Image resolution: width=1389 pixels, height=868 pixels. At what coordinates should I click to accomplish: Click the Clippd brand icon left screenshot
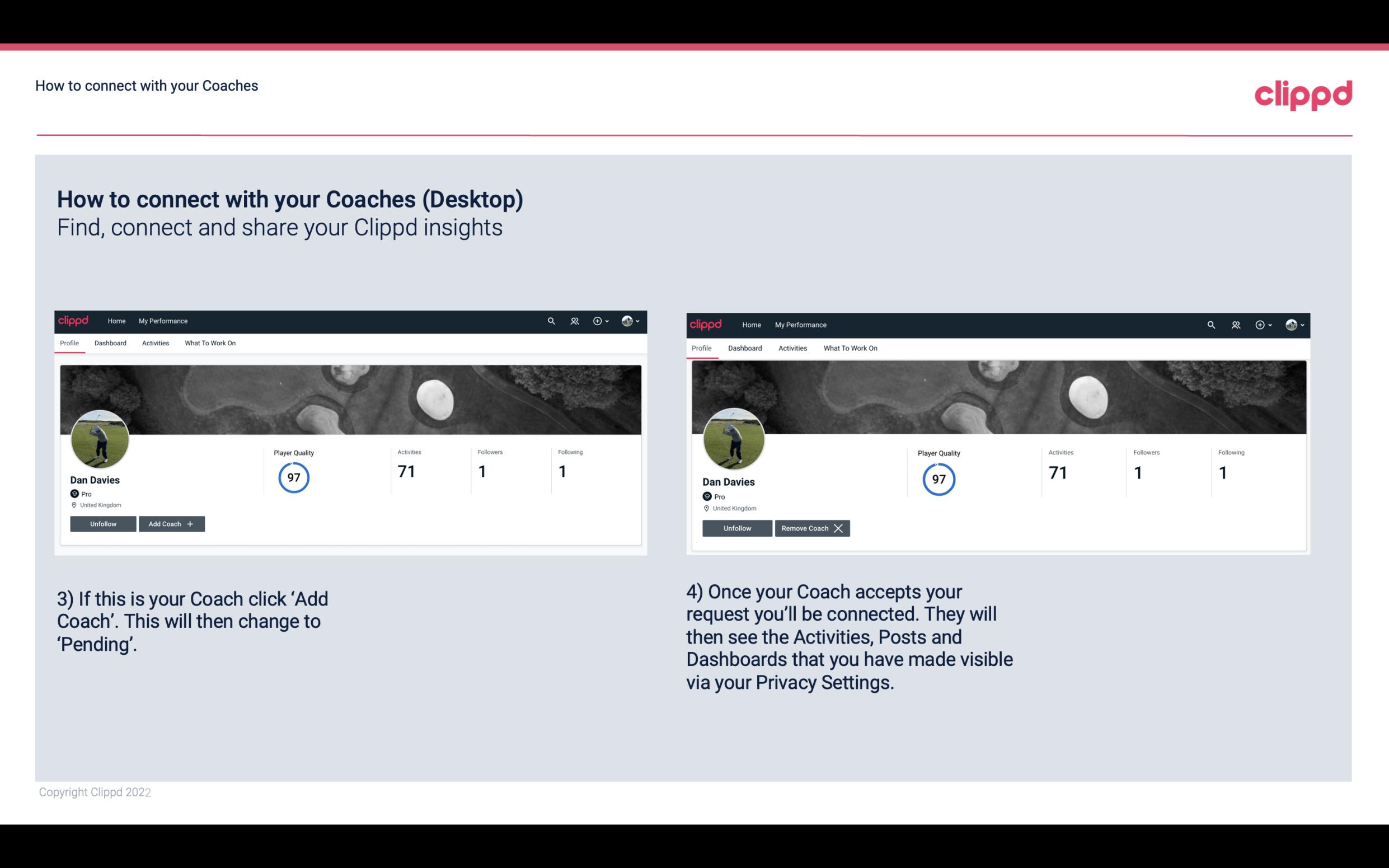tap(74, 320)
